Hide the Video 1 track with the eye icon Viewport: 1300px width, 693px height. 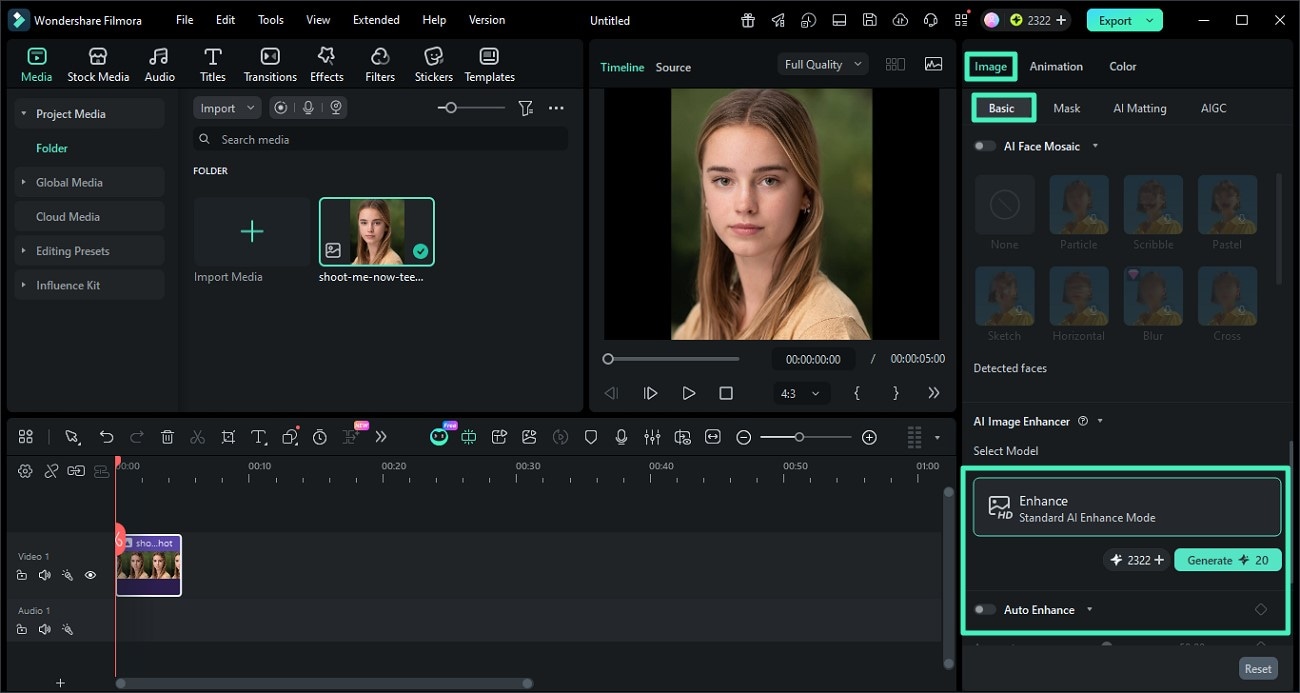91,575
